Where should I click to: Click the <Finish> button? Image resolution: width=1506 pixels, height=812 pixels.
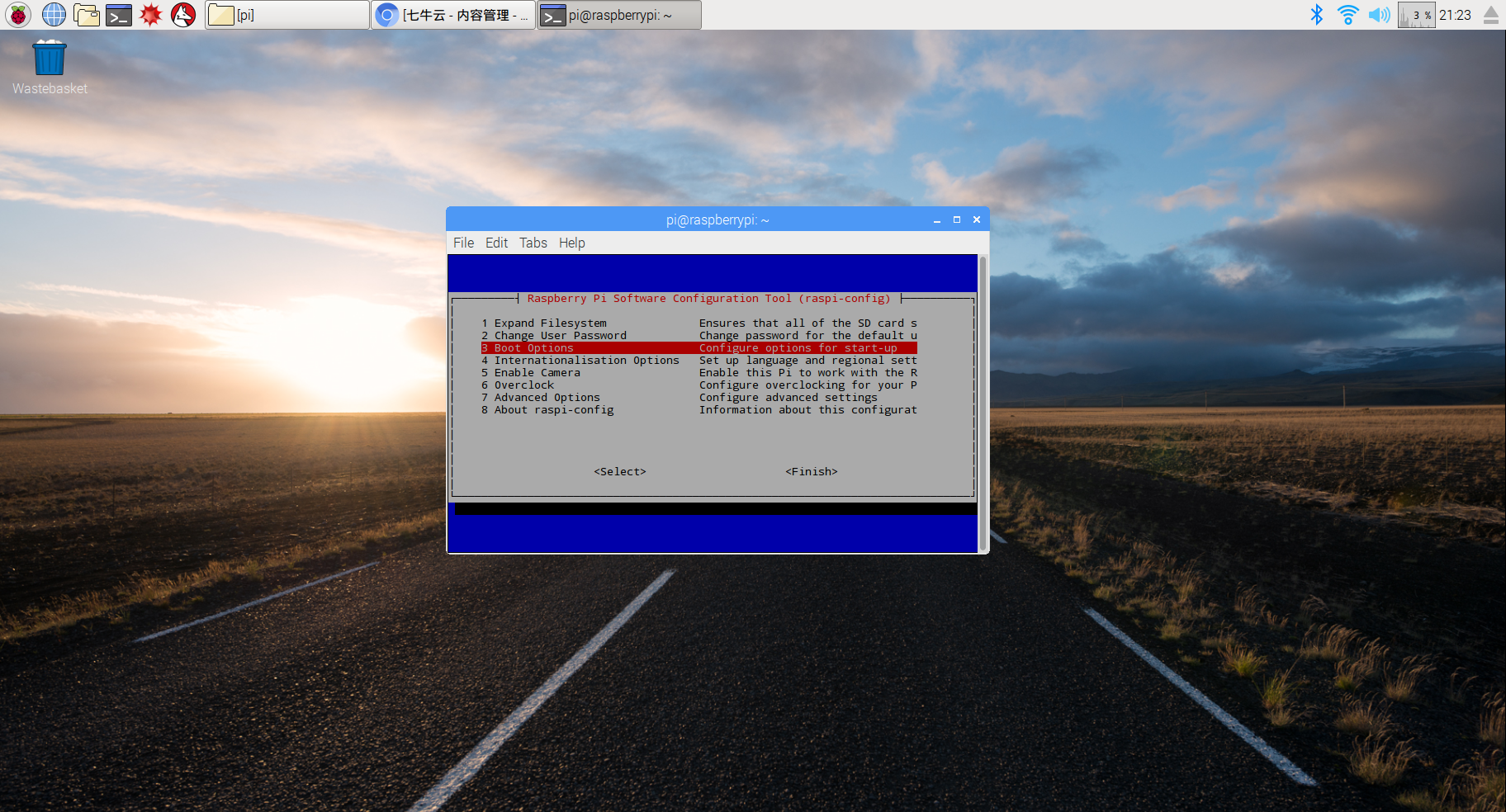coord(812,472)
